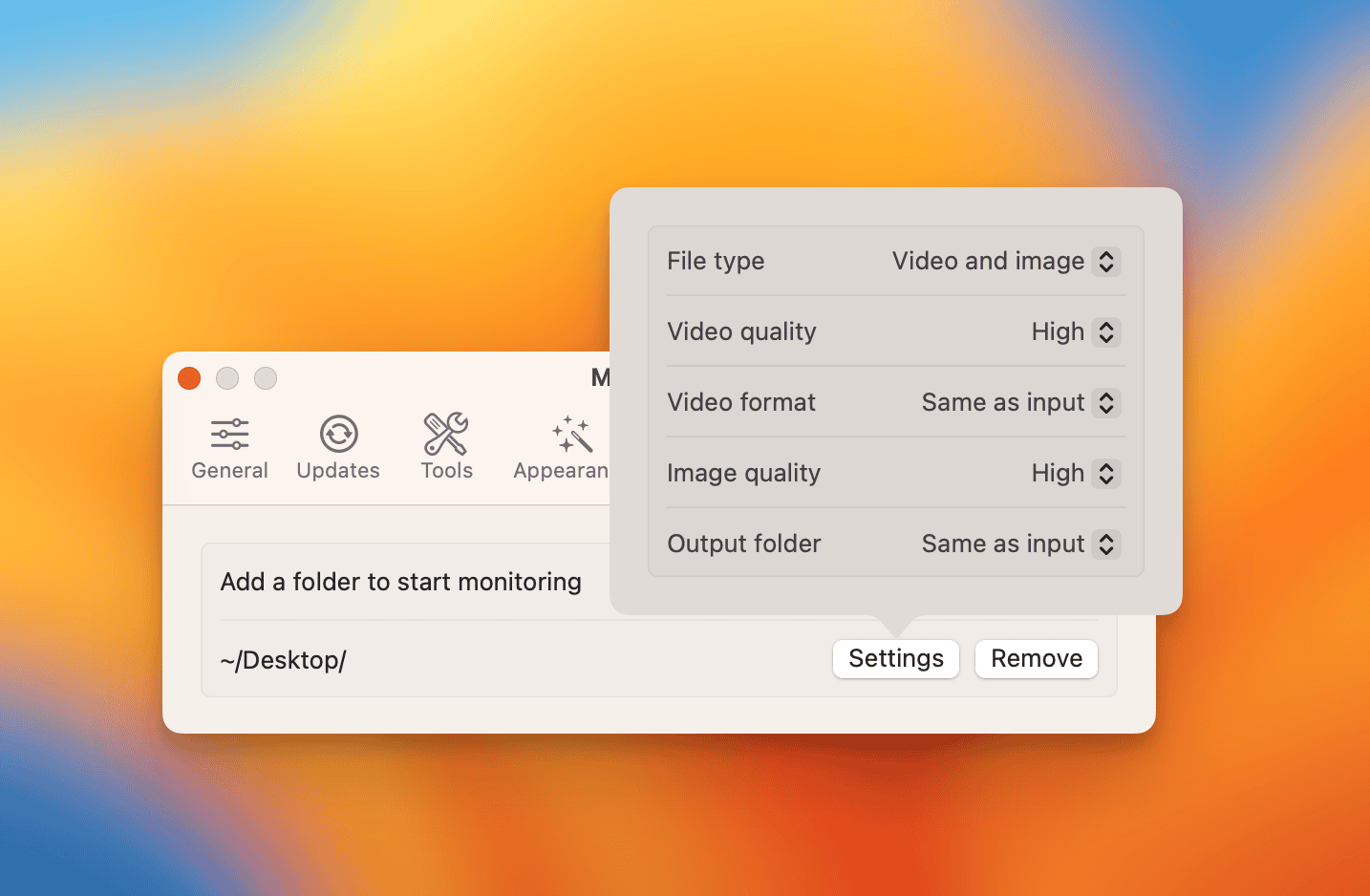Click the "Output folder" row label
This screenshot has height=896, width=1370.
(743, 544)
